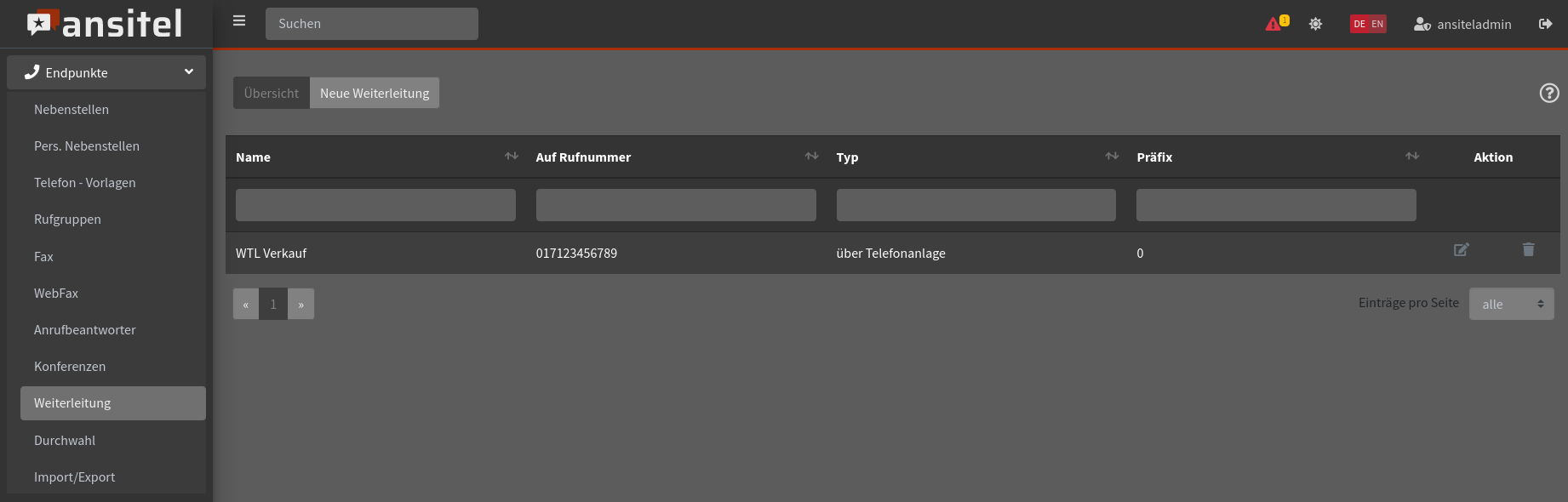Open the Einträge pro Seite dropdown
This screenshot has height=502, width=1568.
coord(1511,304)
